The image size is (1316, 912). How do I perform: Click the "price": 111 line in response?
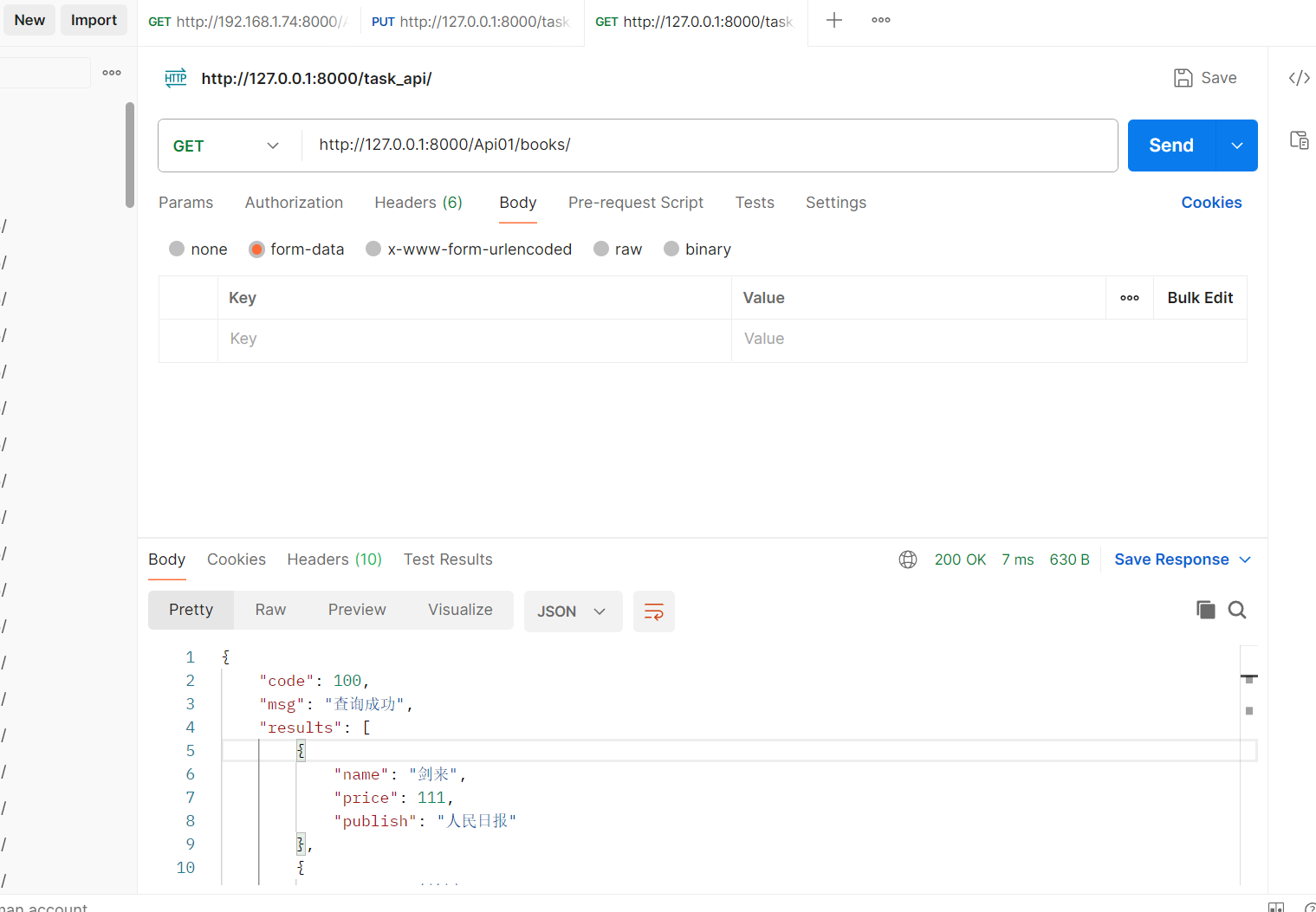click(393, 798)
